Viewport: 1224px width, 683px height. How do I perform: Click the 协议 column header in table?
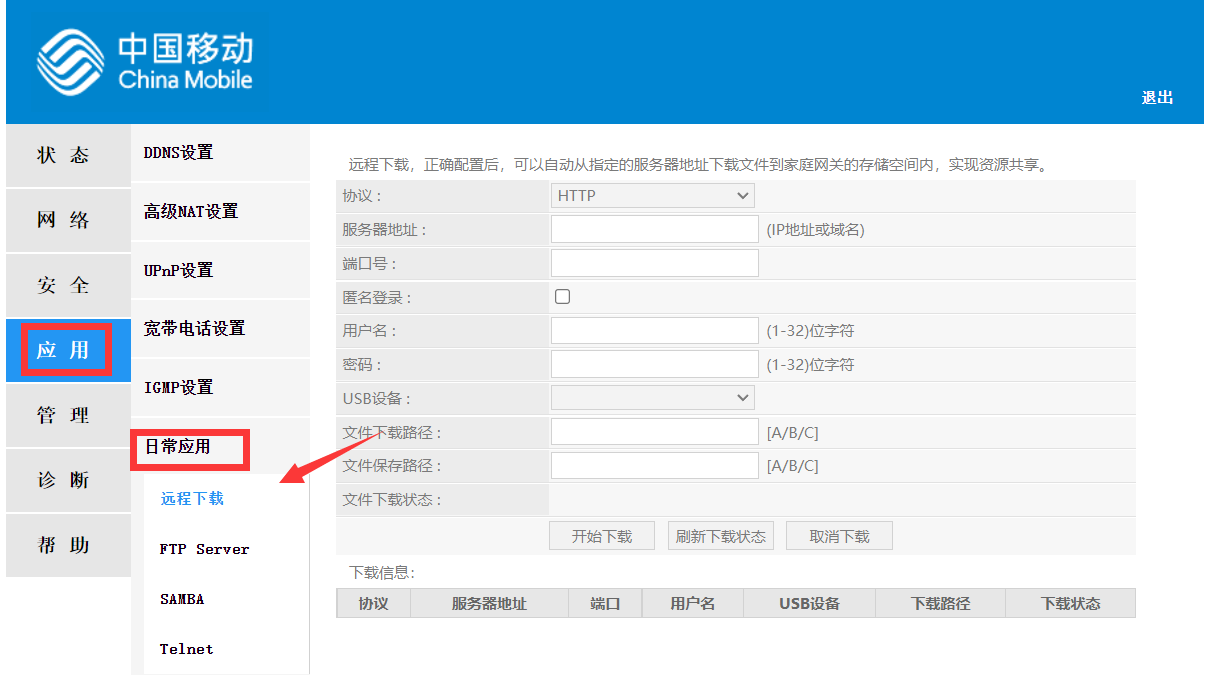(x=373, y=603)
